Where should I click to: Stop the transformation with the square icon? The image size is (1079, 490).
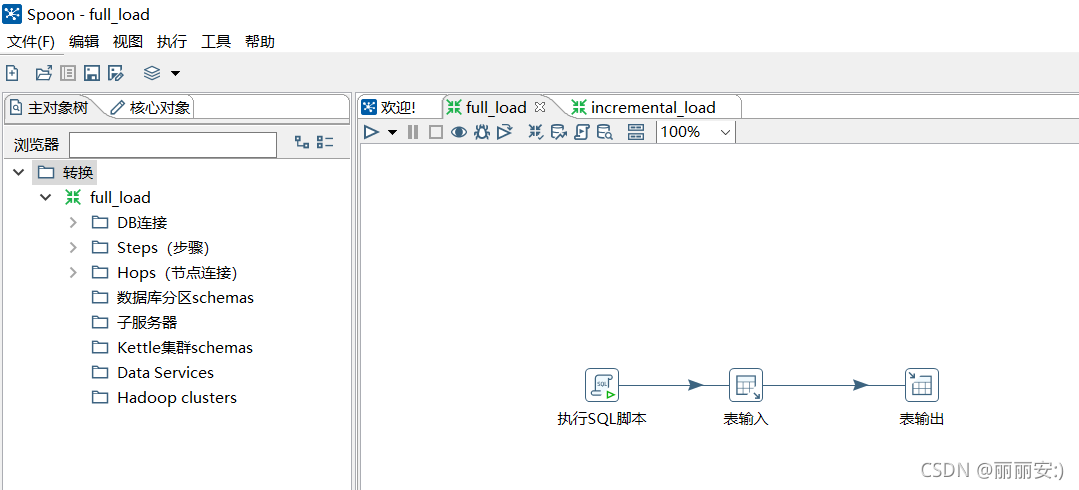click(x=436, y=131)
